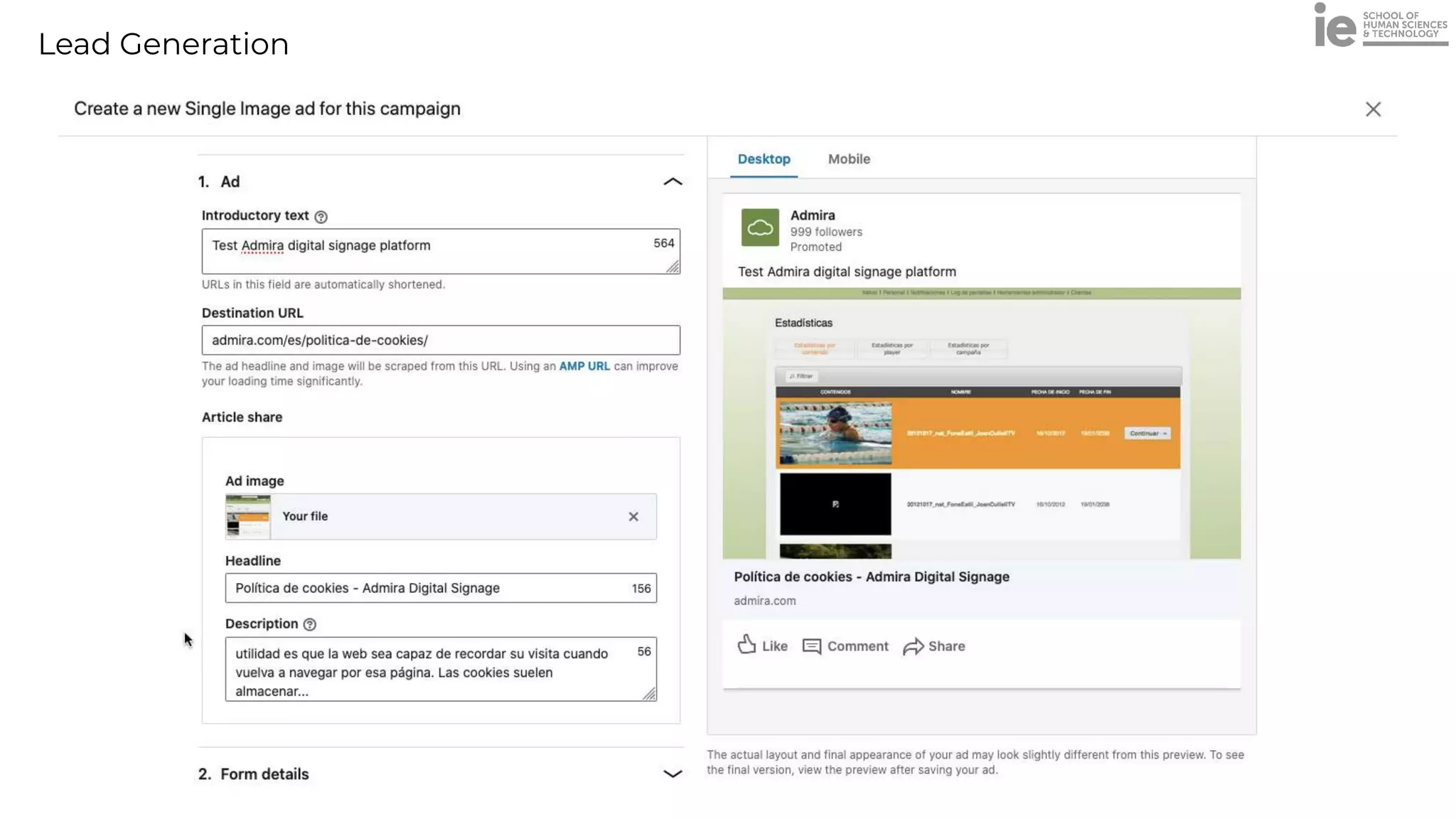
Task: Click the Headline text field
Action: click(x=427, y=588)
